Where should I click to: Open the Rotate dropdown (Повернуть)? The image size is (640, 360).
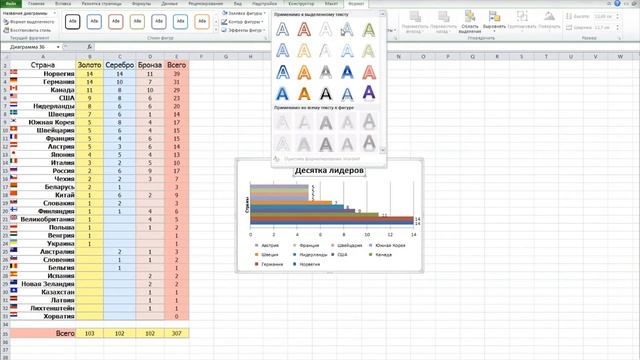point(549,22)
